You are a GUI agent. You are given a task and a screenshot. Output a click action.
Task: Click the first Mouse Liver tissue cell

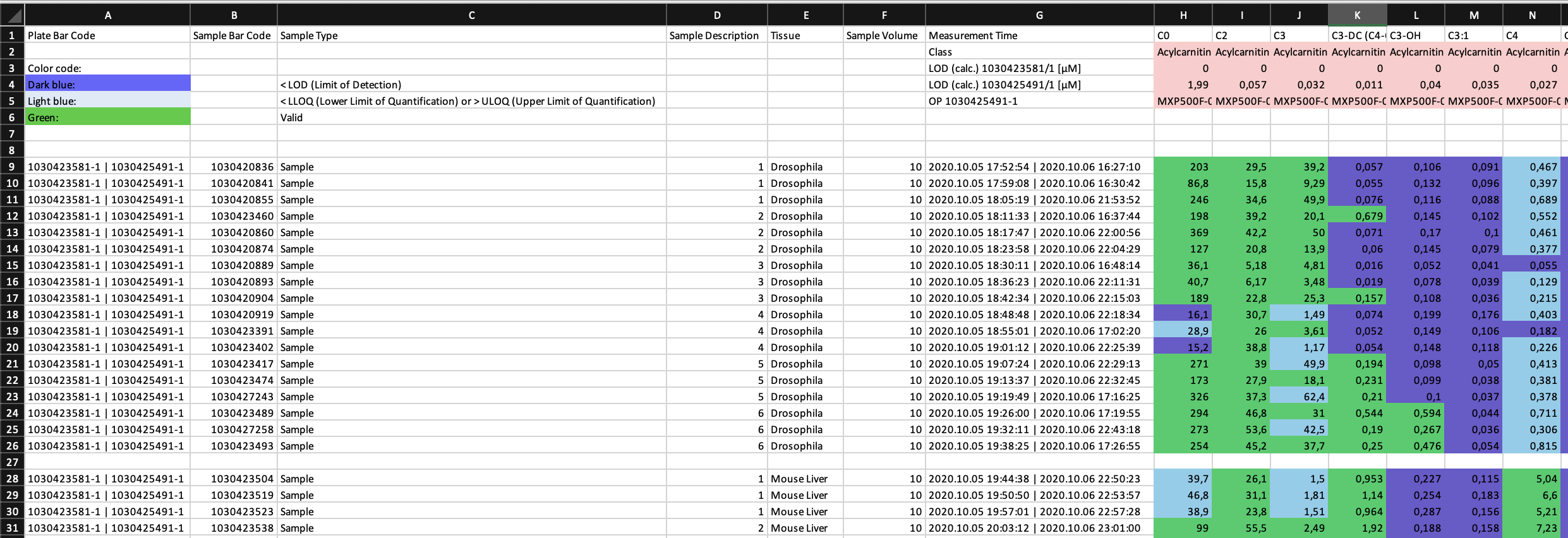point(805,479)
